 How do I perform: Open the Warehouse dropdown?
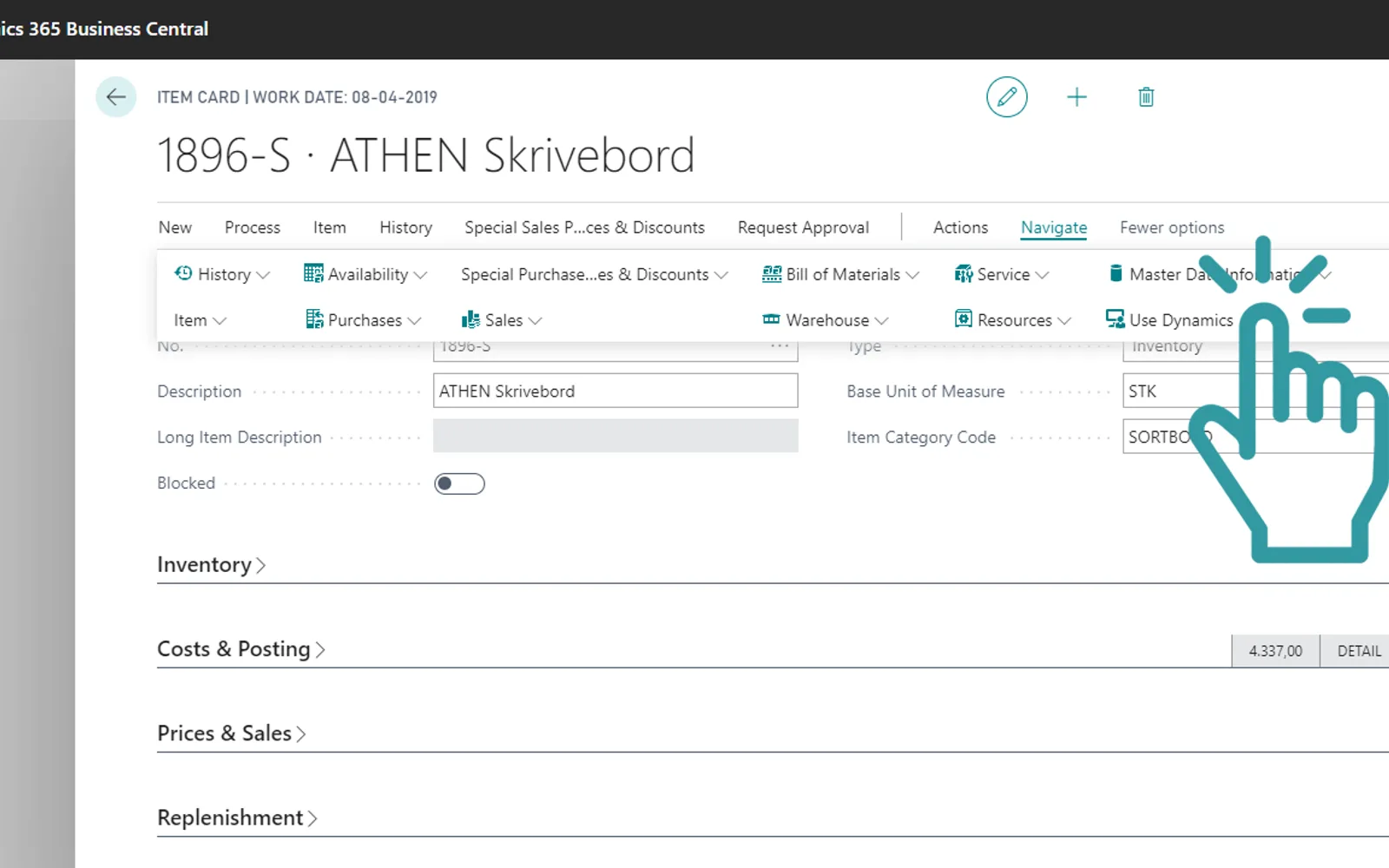tap(825, 320)
